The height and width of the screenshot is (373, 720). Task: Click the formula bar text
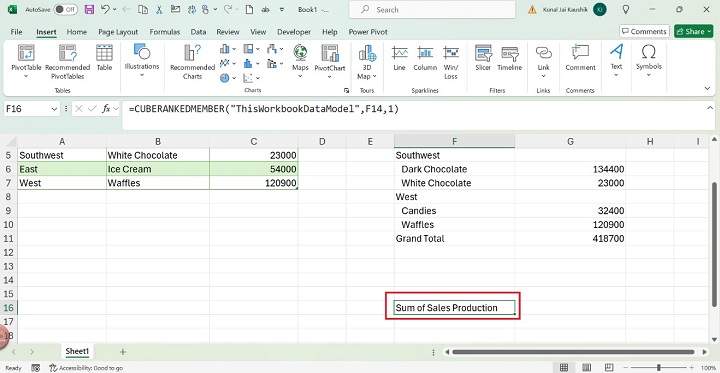[264, 109]
